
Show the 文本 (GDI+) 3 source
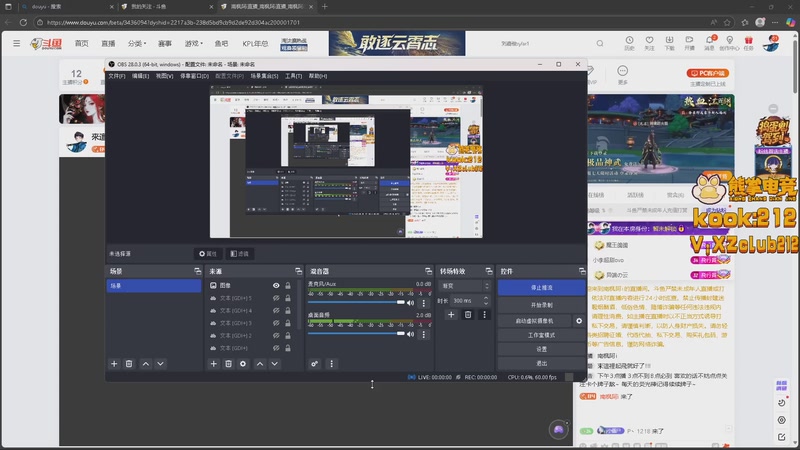(276, 323)
